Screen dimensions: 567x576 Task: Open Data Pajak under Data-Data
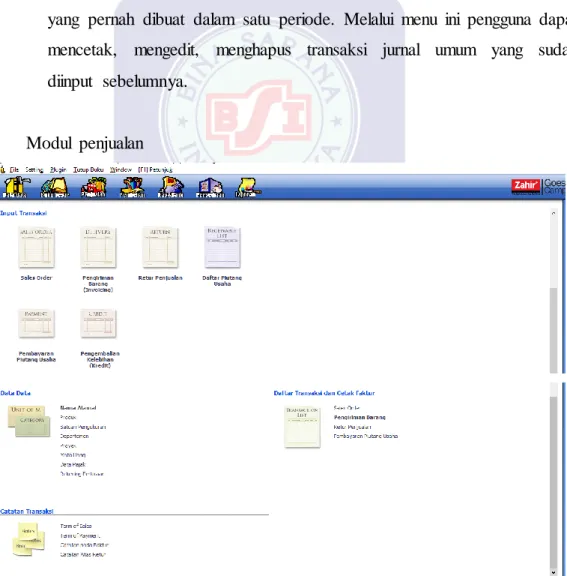pyautogui.click(x=73, y=464)
